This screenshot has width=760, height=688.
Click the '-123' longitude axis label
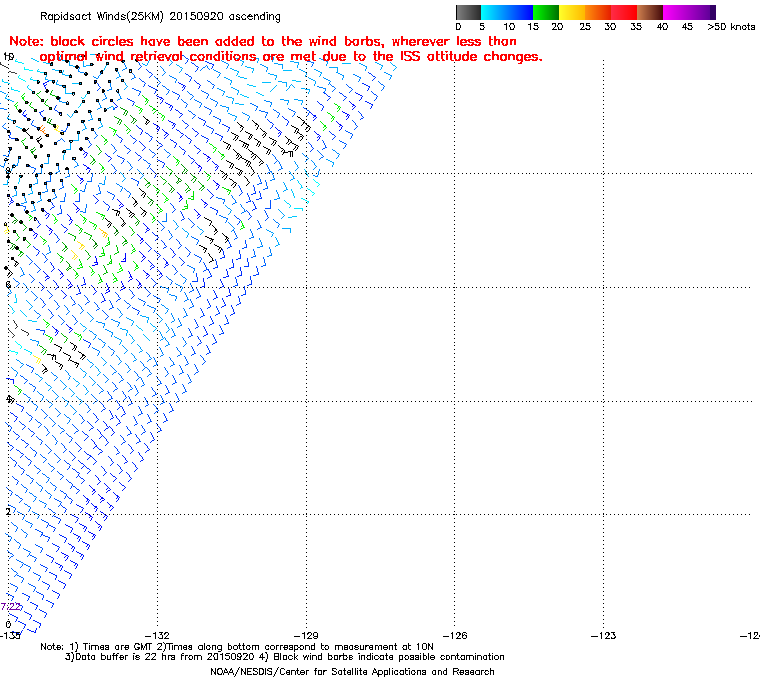[603, 635]
